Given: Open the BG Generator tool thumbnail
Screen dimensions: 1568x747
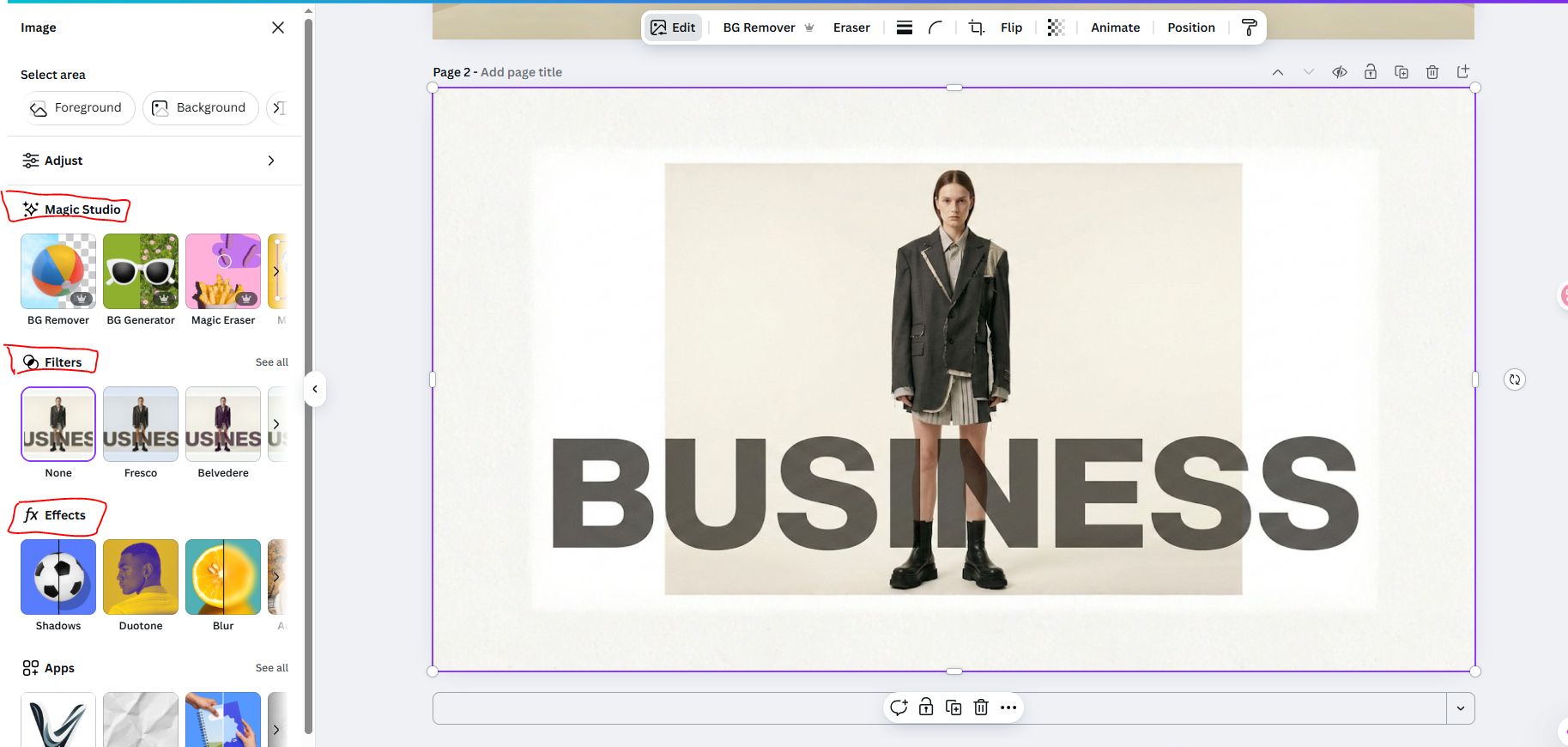Looking at the screenshot, I should [x=141, y=271].
